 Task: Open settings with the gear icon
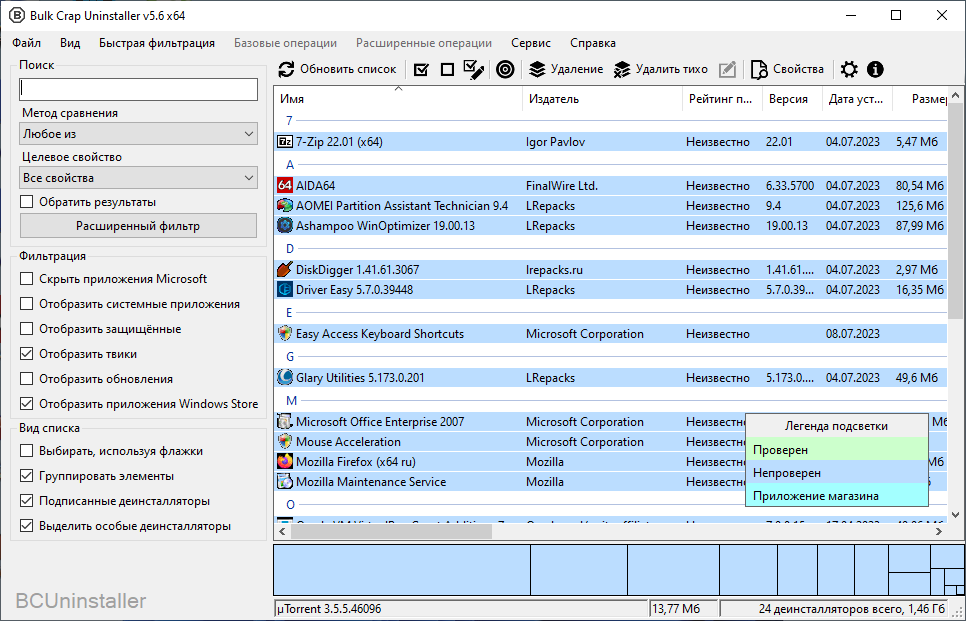pos(849,70)
